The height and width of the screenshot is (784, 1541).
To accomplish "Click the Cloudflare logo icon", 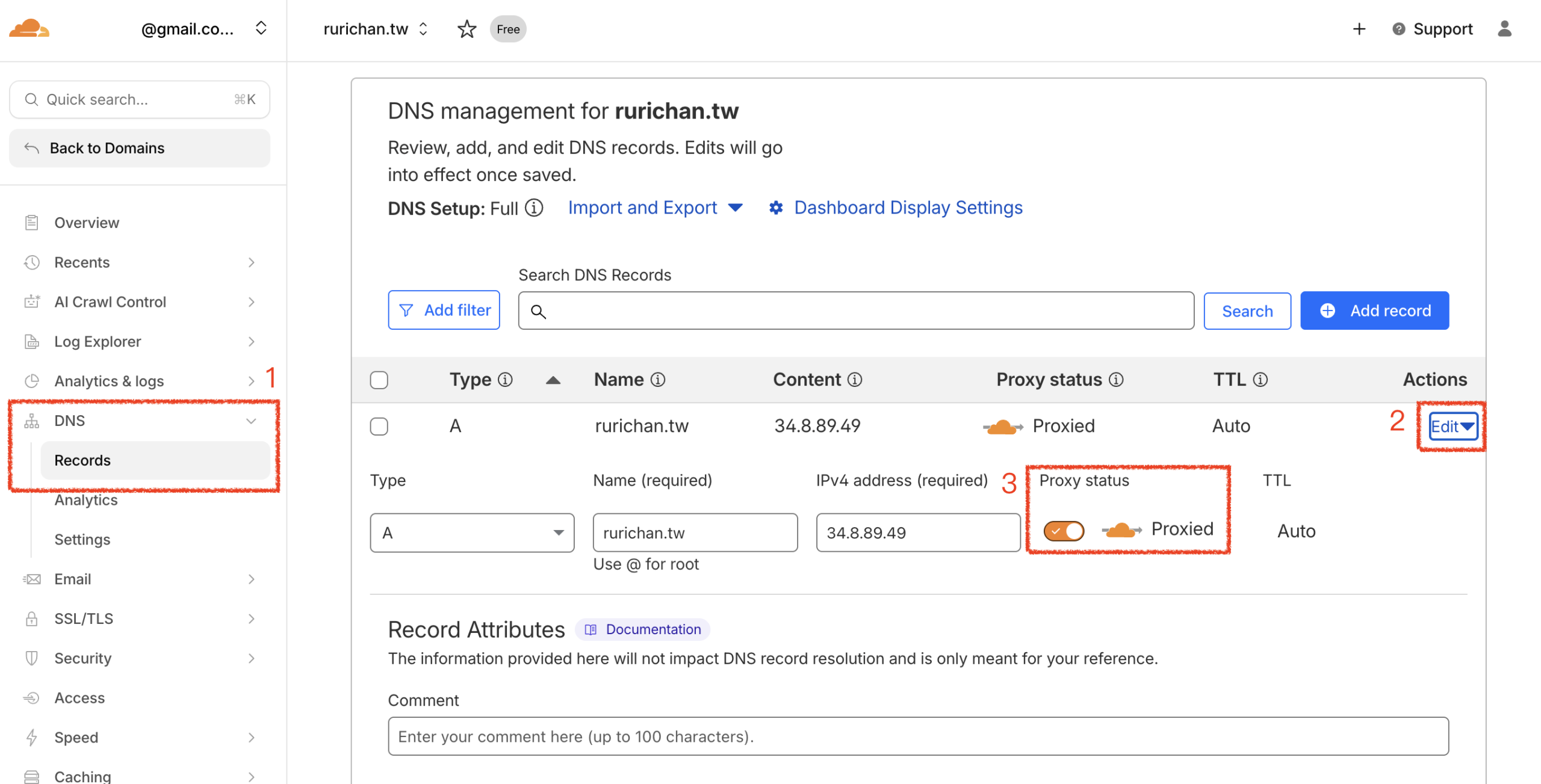I will (29, 28).
